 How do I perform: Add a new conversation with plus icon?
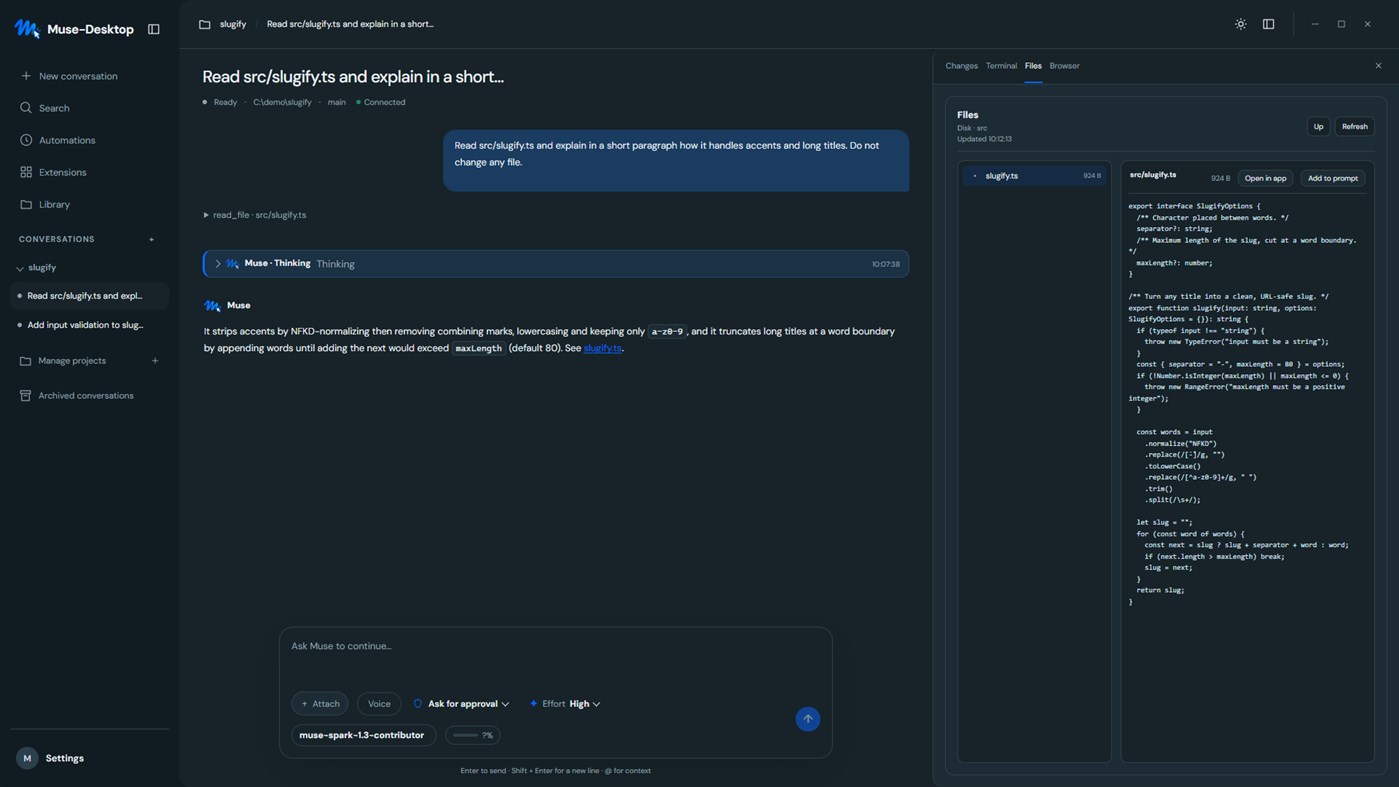point(152,239)
